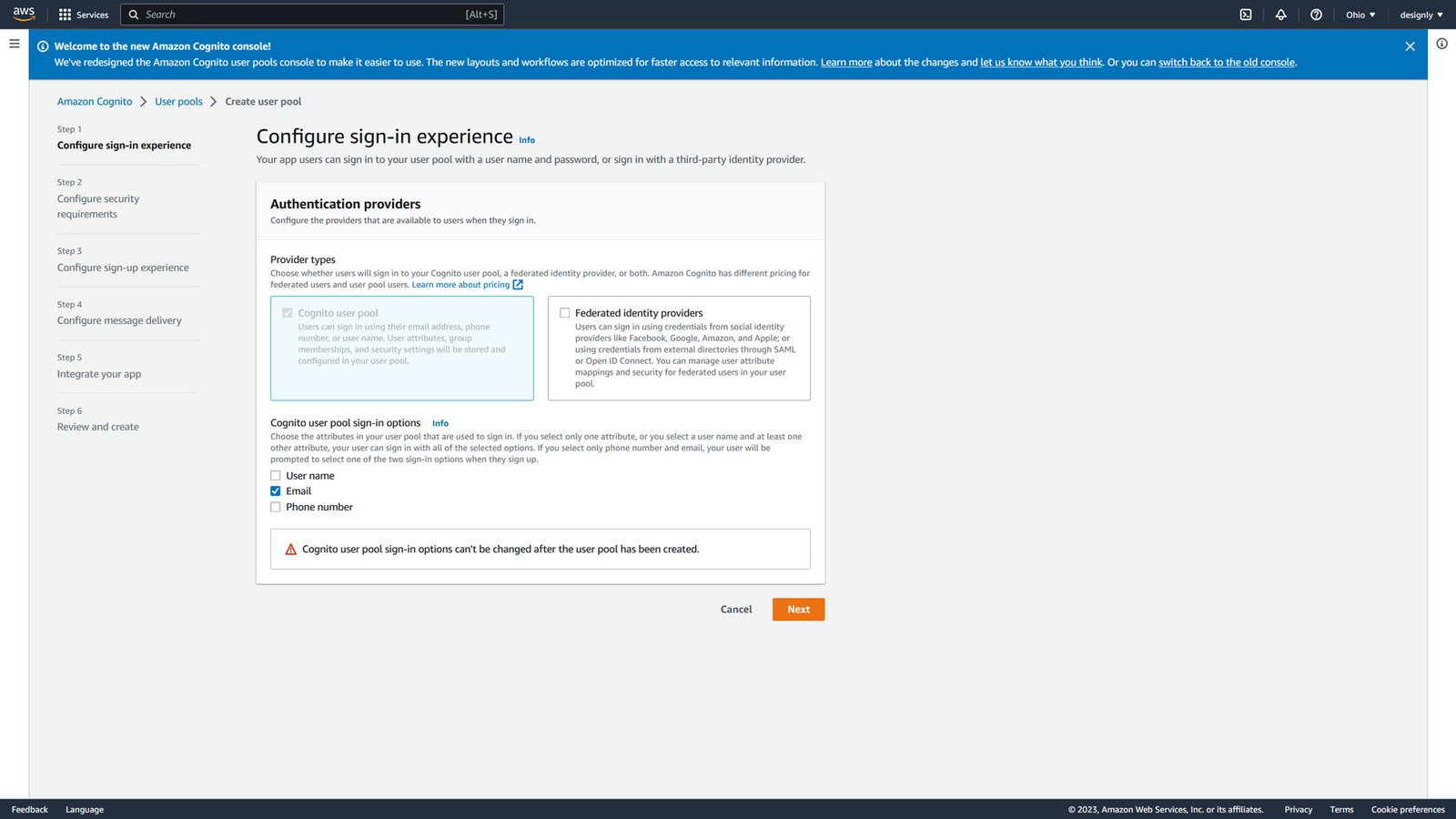1456x819 pixels.
Task: Check the Federated identity providers option
Action: pyautogui.click(x=564, y=312)
